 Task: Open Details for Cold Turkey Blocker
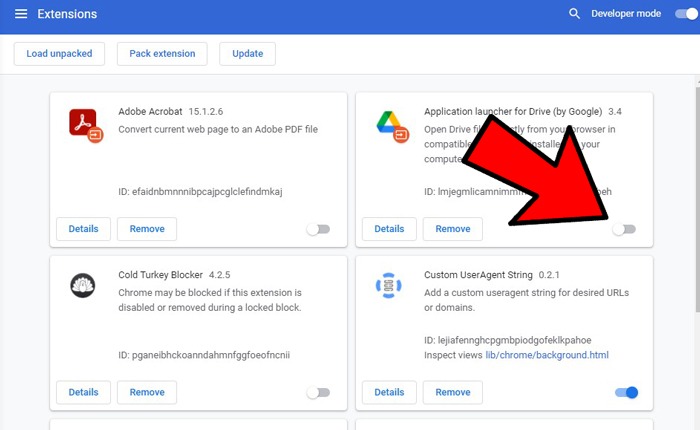pyautogui.click(x=83, y=392)
